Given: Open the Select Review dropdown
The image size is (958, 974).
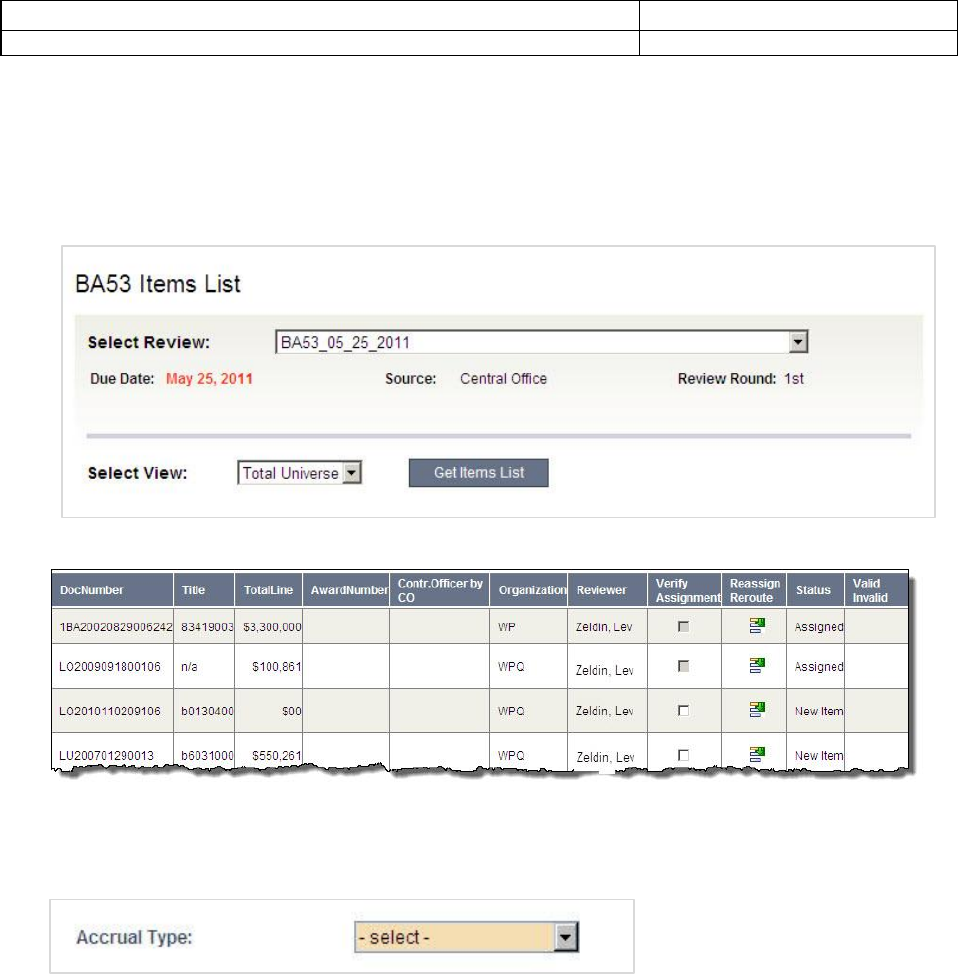Looking at the screenshot, I should (x=541, y=342).
